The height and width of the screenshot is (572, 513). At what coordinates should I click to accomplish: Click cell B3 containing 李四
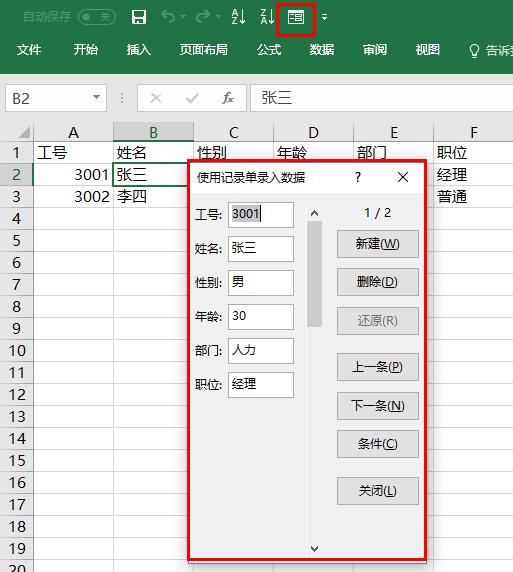[x=151, y=197]
